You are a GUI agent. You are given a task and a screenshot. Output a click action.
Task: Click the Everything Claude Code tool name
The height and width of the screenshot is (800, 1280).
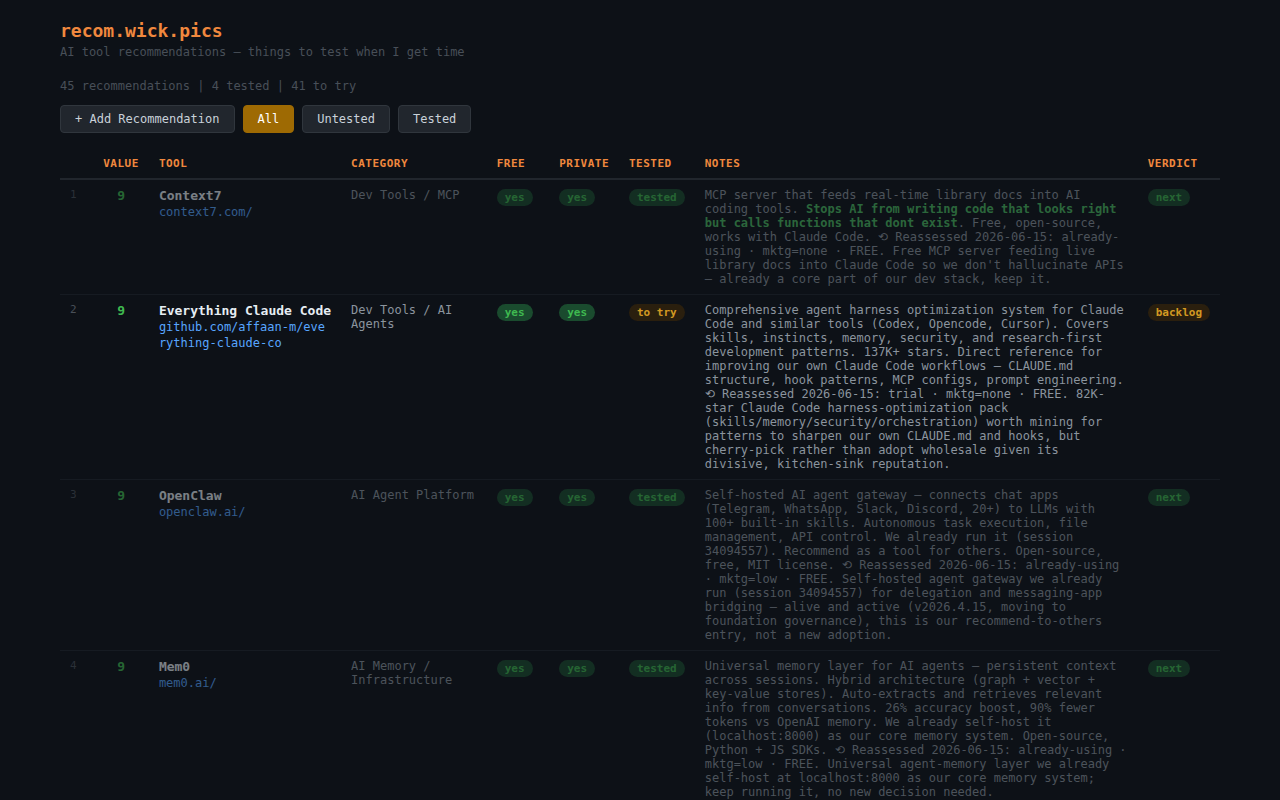[245, 311]
